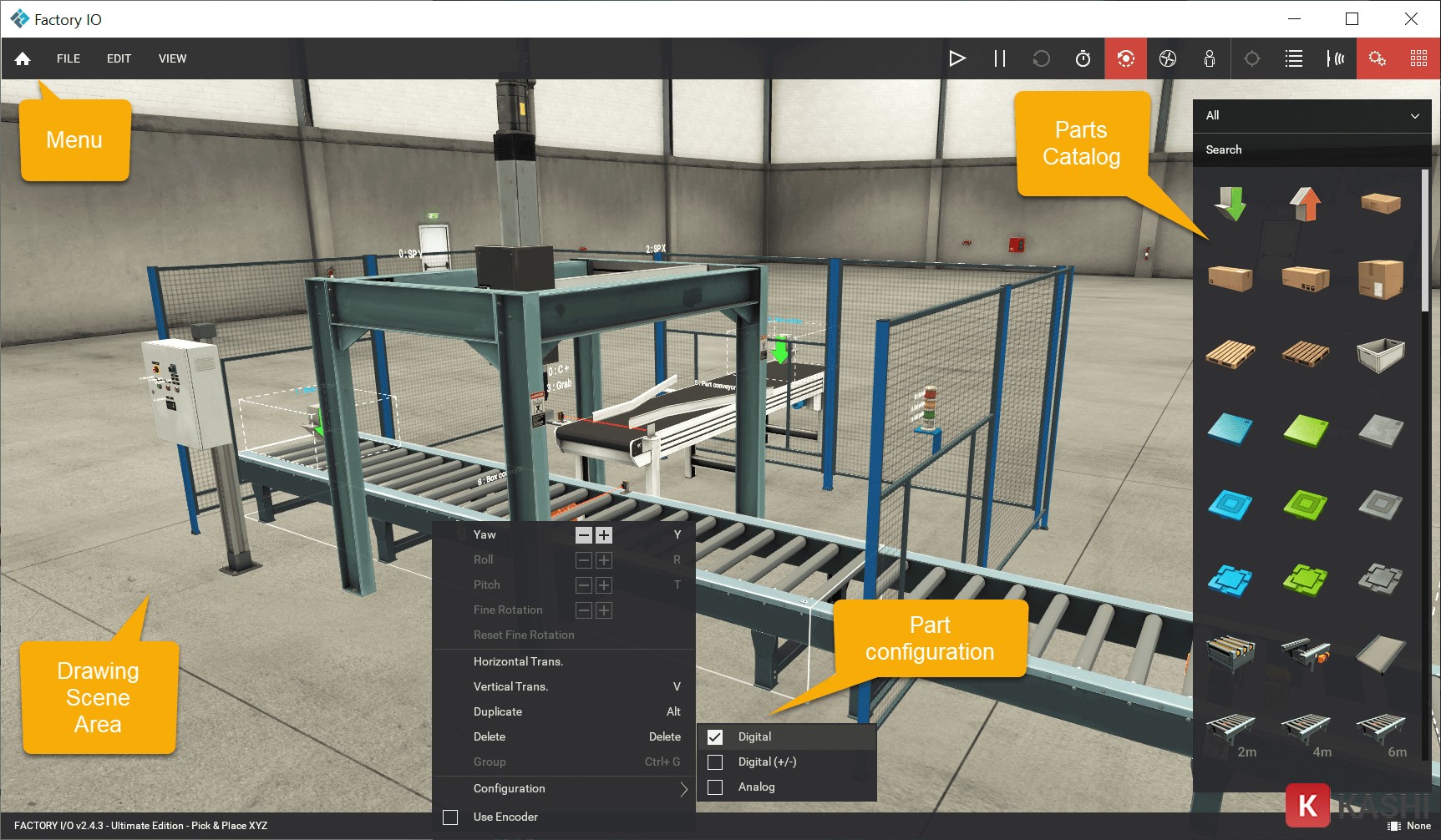
Task: Select the blue raw material part thumbnail
Action: tap(1230, 429)
